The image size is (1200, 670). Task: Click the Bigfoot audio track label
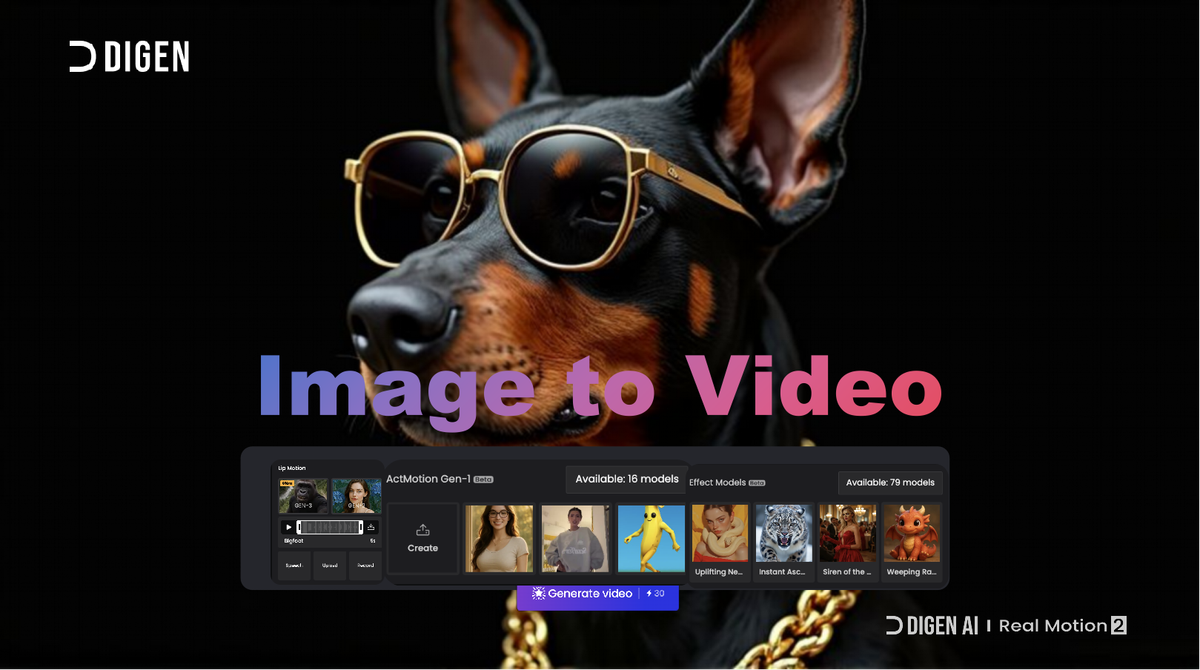click(x=293, y=541)
